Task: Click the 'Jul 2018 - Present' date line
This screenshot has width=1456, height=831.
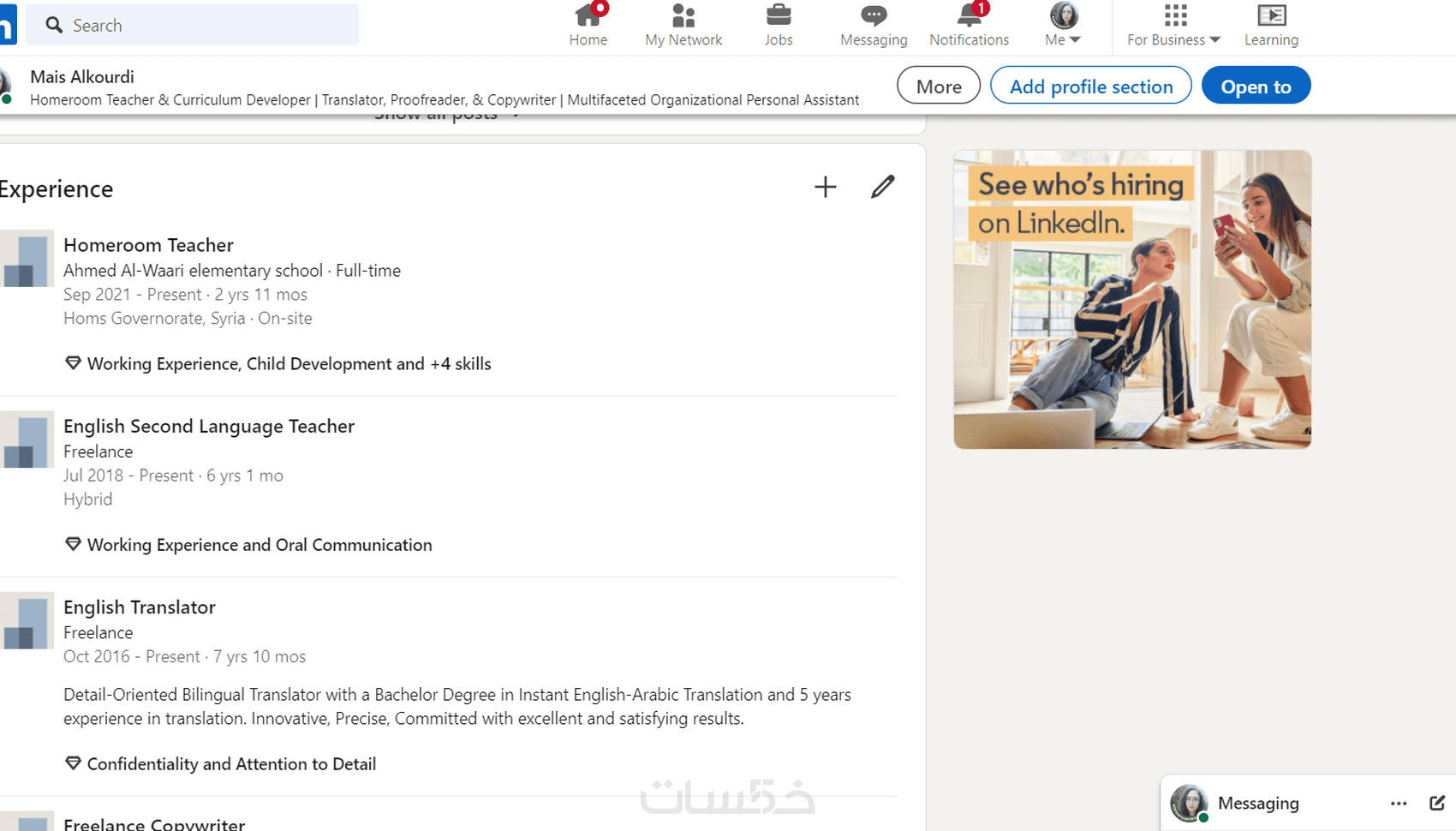Action: 173,475
